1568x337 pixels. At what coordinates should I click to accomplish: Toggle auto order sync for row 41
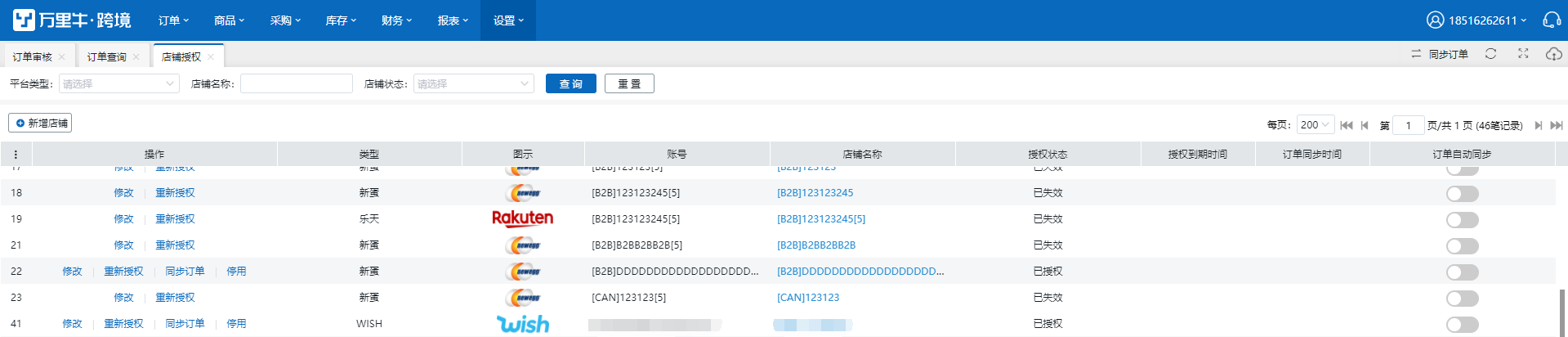click(x=1463, y=325)
